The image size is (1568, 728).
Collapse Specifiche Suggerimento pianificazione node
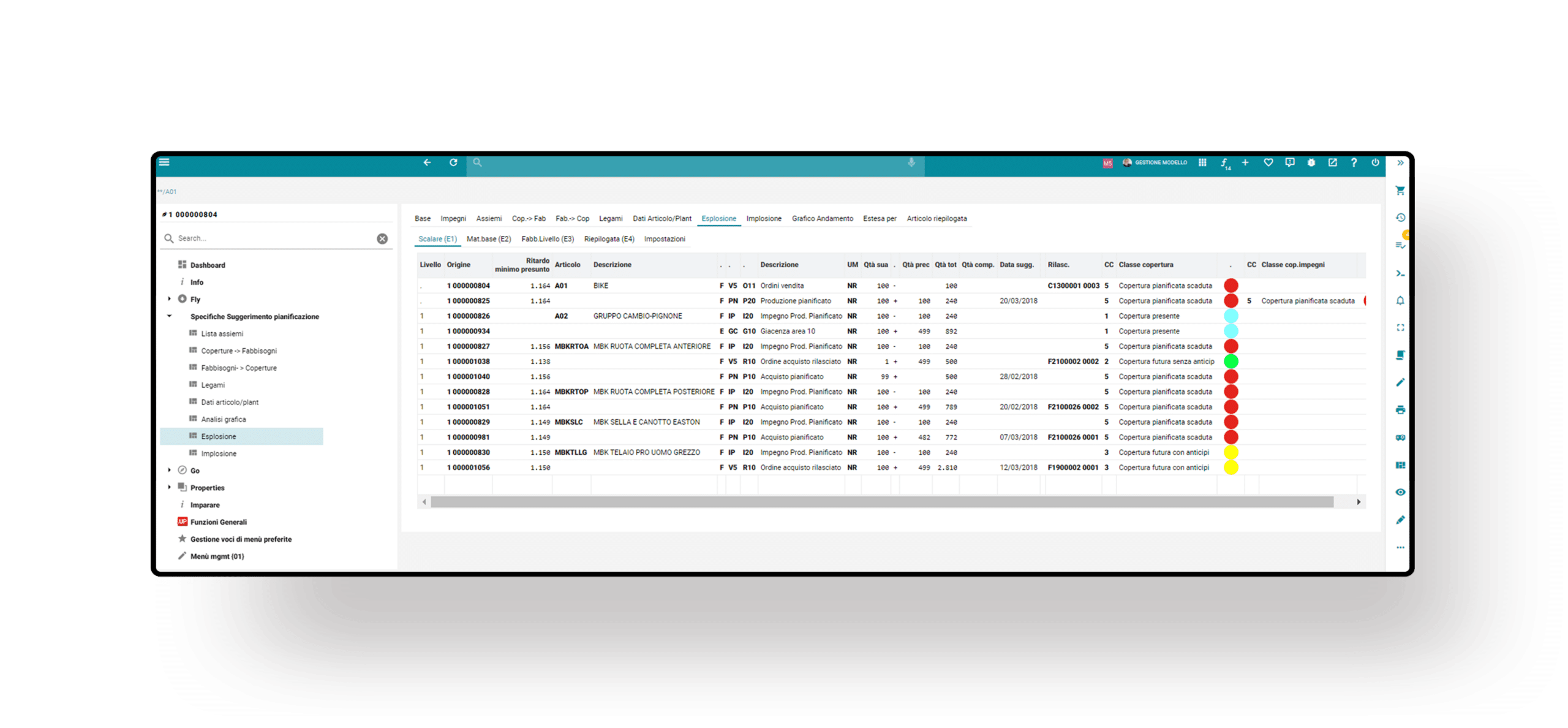[x=170, y=316]
